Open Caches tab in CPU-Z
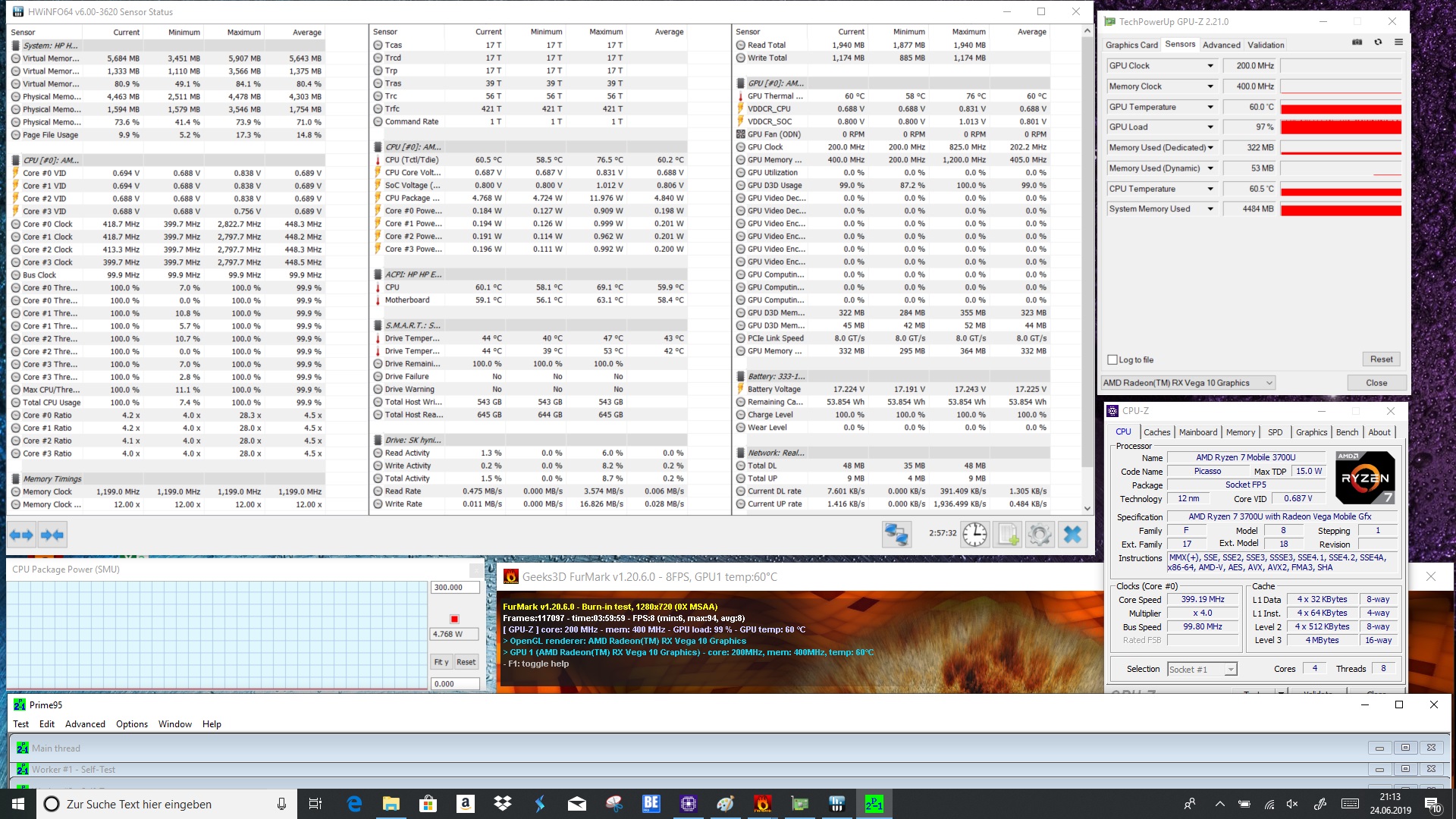1456x819 pixels. [x=1156, y=432]
